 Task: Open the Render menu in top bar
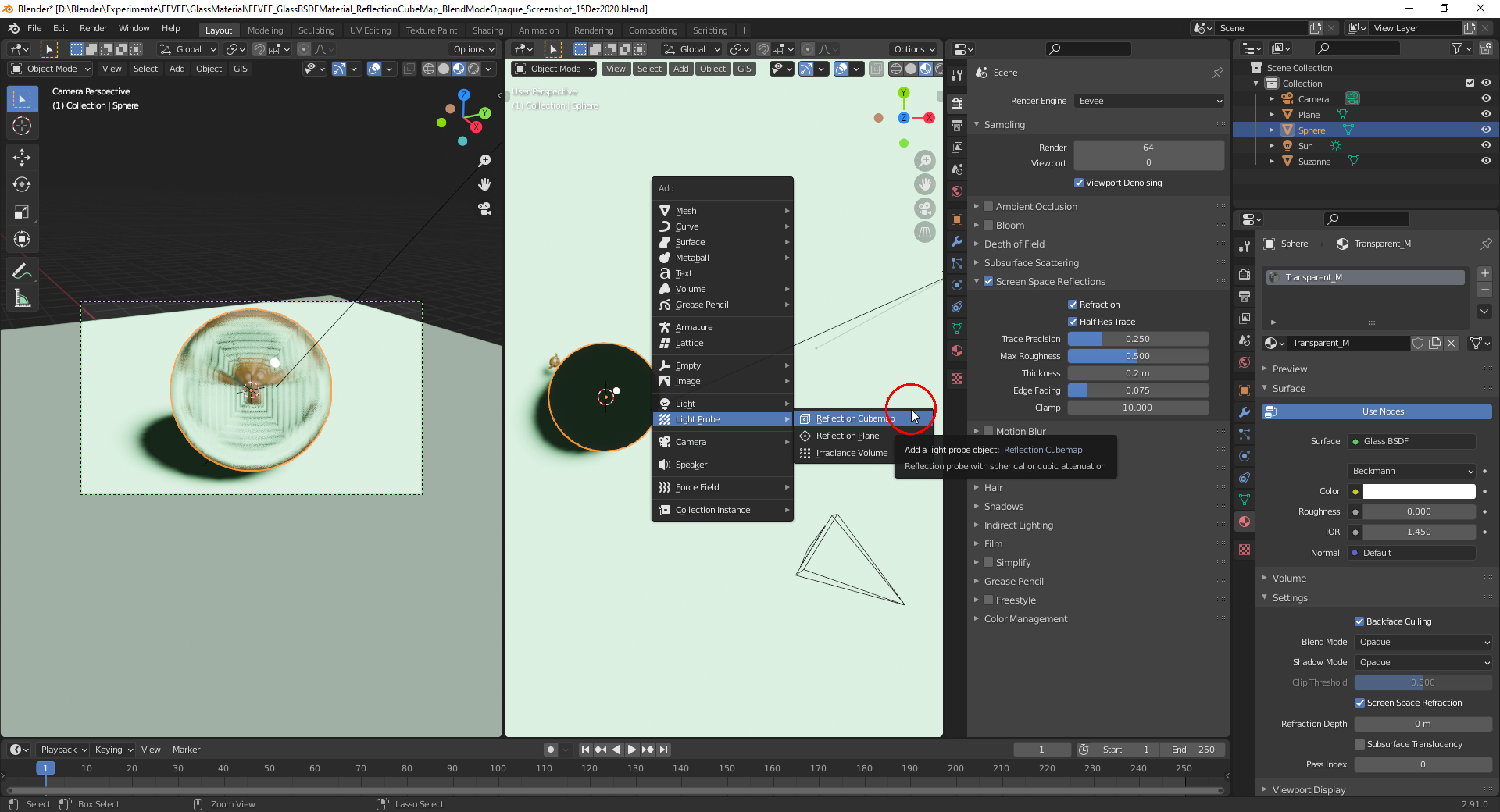pos(93,28)
